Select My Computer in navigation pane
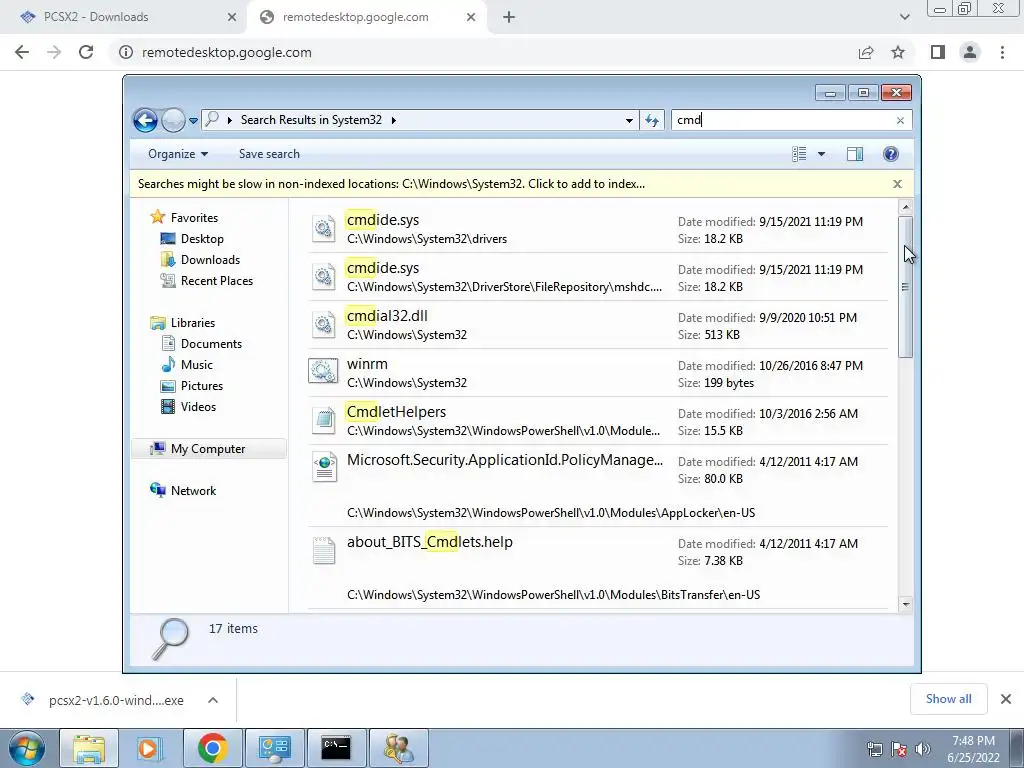This screenshot has height=768, width=1024. [x=209, y=449]
